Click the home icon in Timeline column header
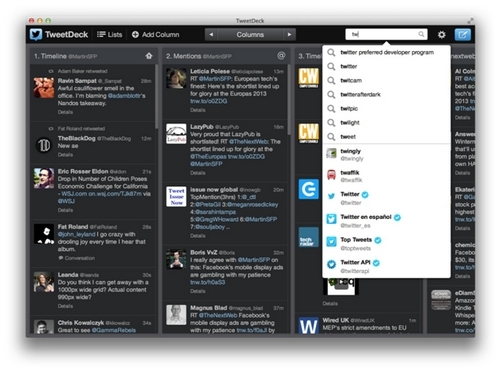The image size is (500, 372). click(x=149, y=56)
